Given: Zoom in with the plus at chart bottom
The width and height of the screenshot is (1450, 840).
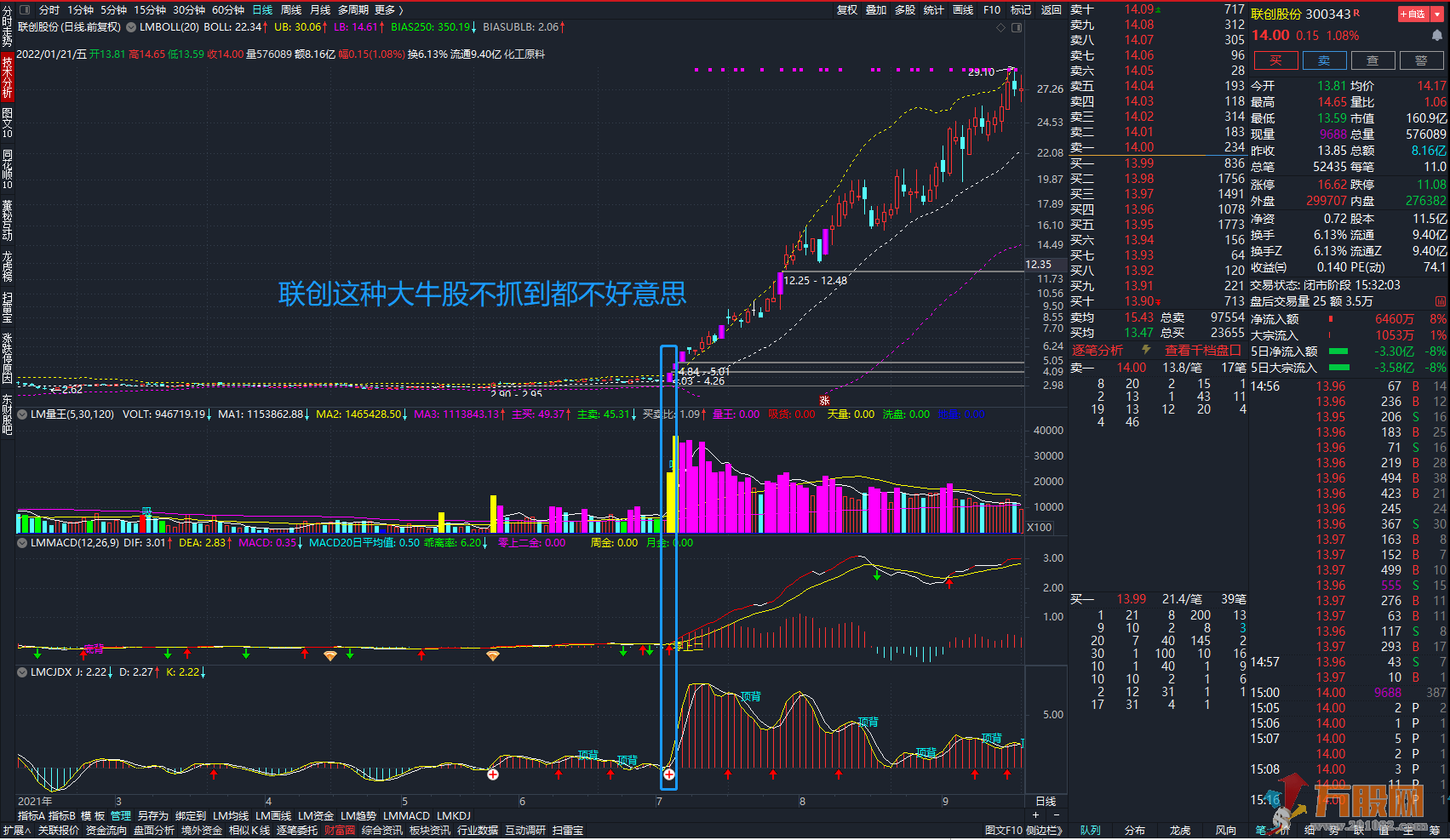Looking at the screenshot, I should (x=1035, y=814).
